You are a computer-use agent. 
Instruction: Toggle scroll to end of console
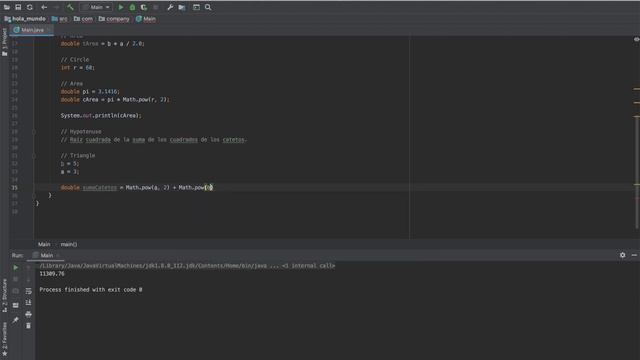coord(28,302)
